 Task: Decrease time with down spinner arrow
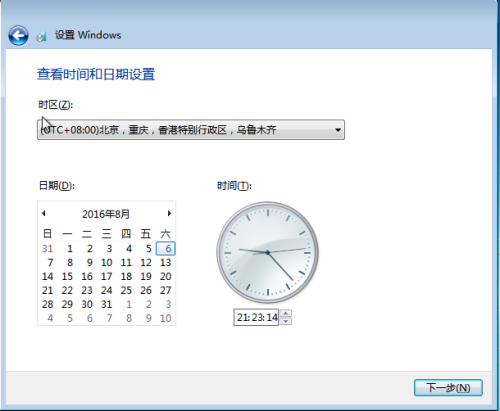coord(286,321)
